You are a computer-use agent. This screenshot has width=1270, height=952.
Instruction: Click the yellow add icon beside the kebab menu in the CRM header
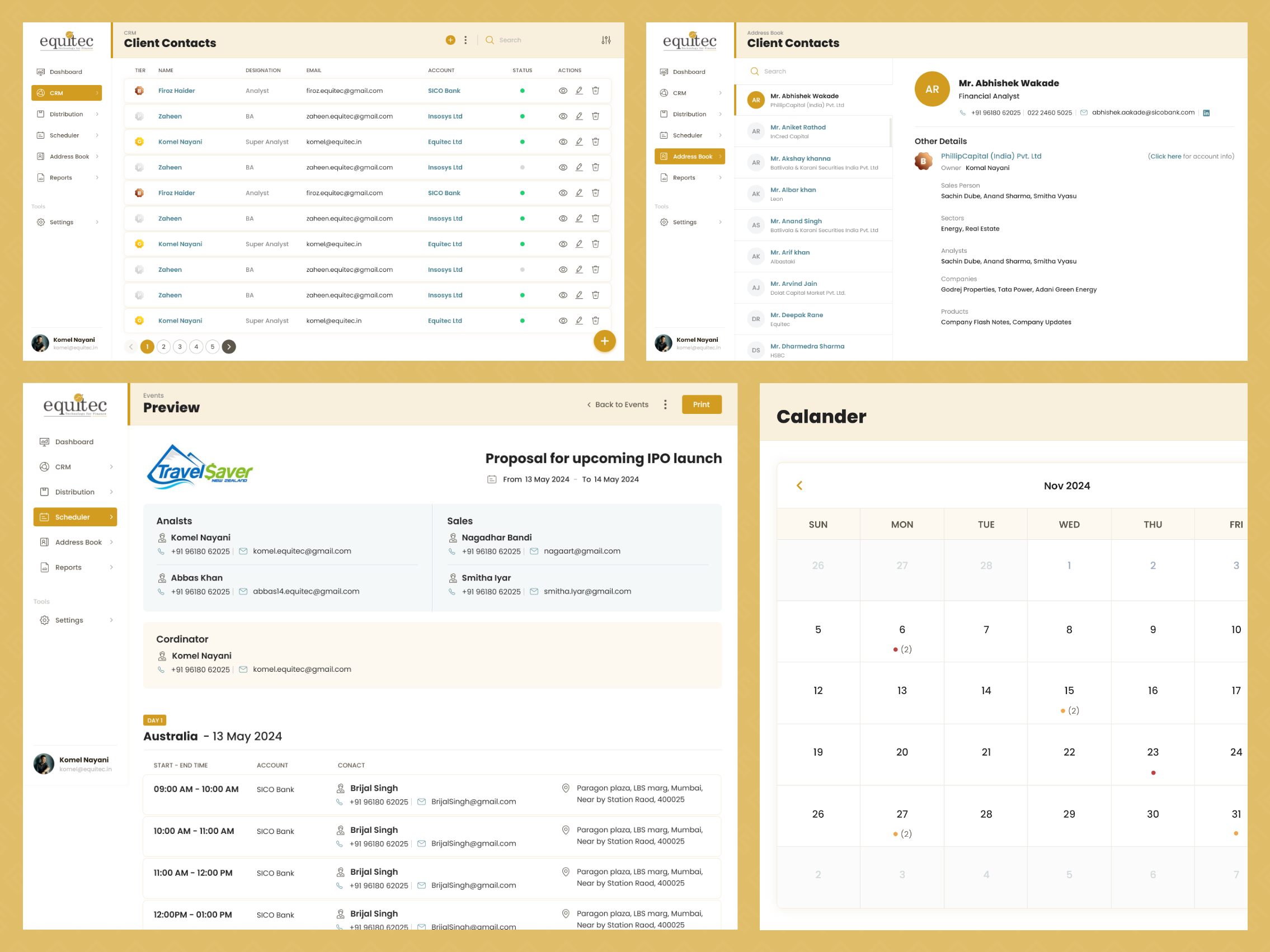[x=450, y=40]
